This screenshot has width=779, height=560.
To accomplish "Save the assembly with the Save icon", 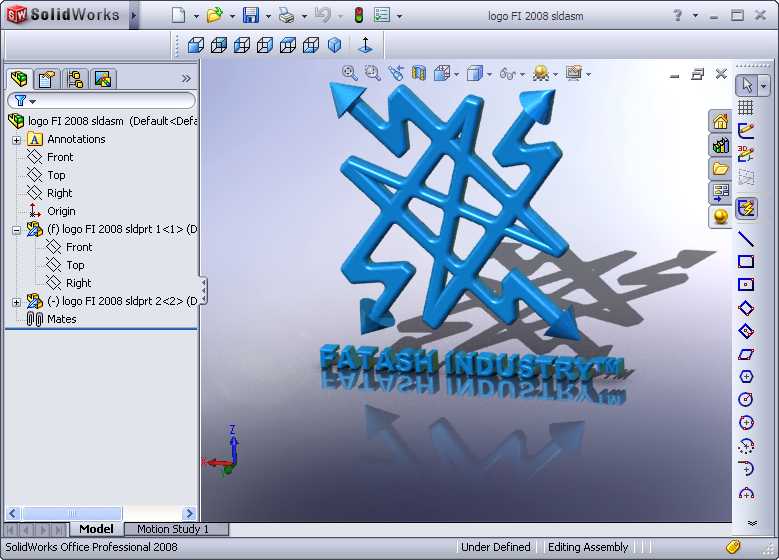I will pyautogui.click(x=251, y=15).
